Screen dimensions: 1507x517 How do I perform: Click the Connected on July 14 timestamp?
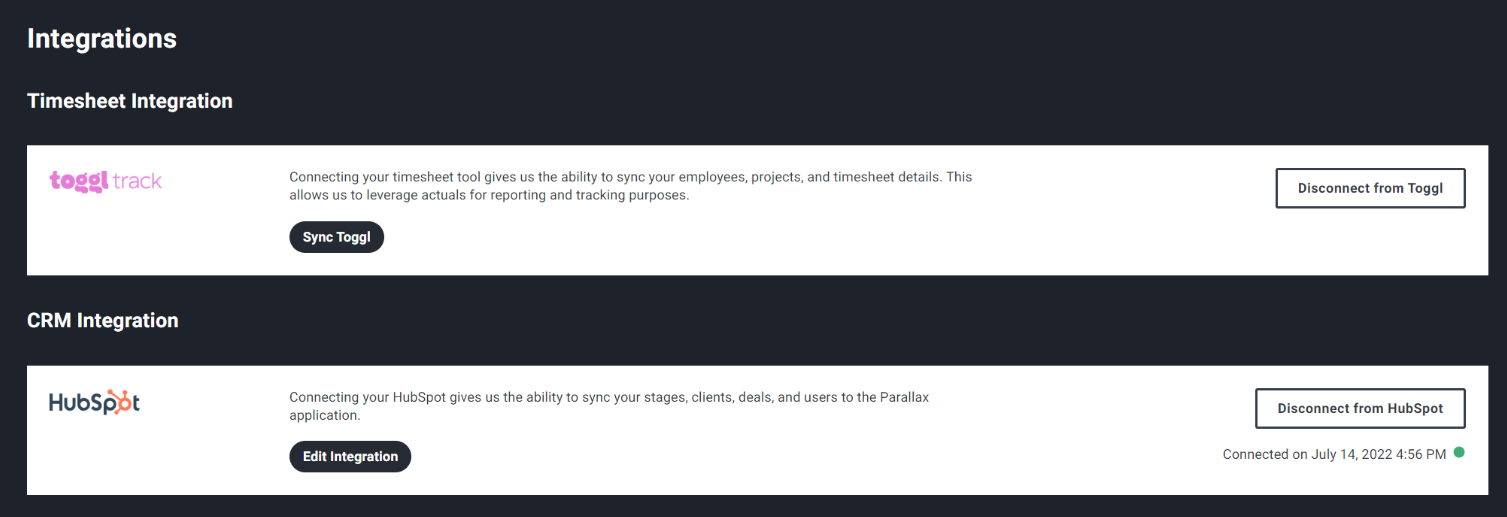1334,454
